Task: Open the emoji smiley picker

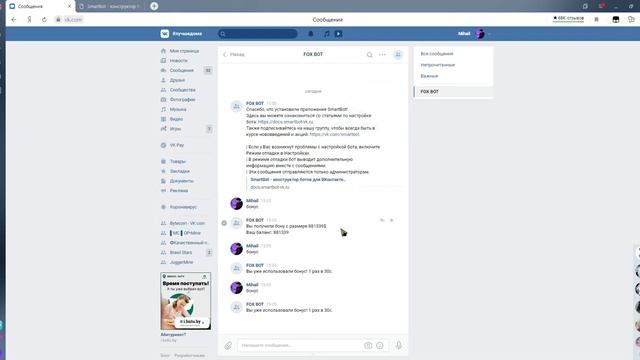Action: tap(380, 345)
